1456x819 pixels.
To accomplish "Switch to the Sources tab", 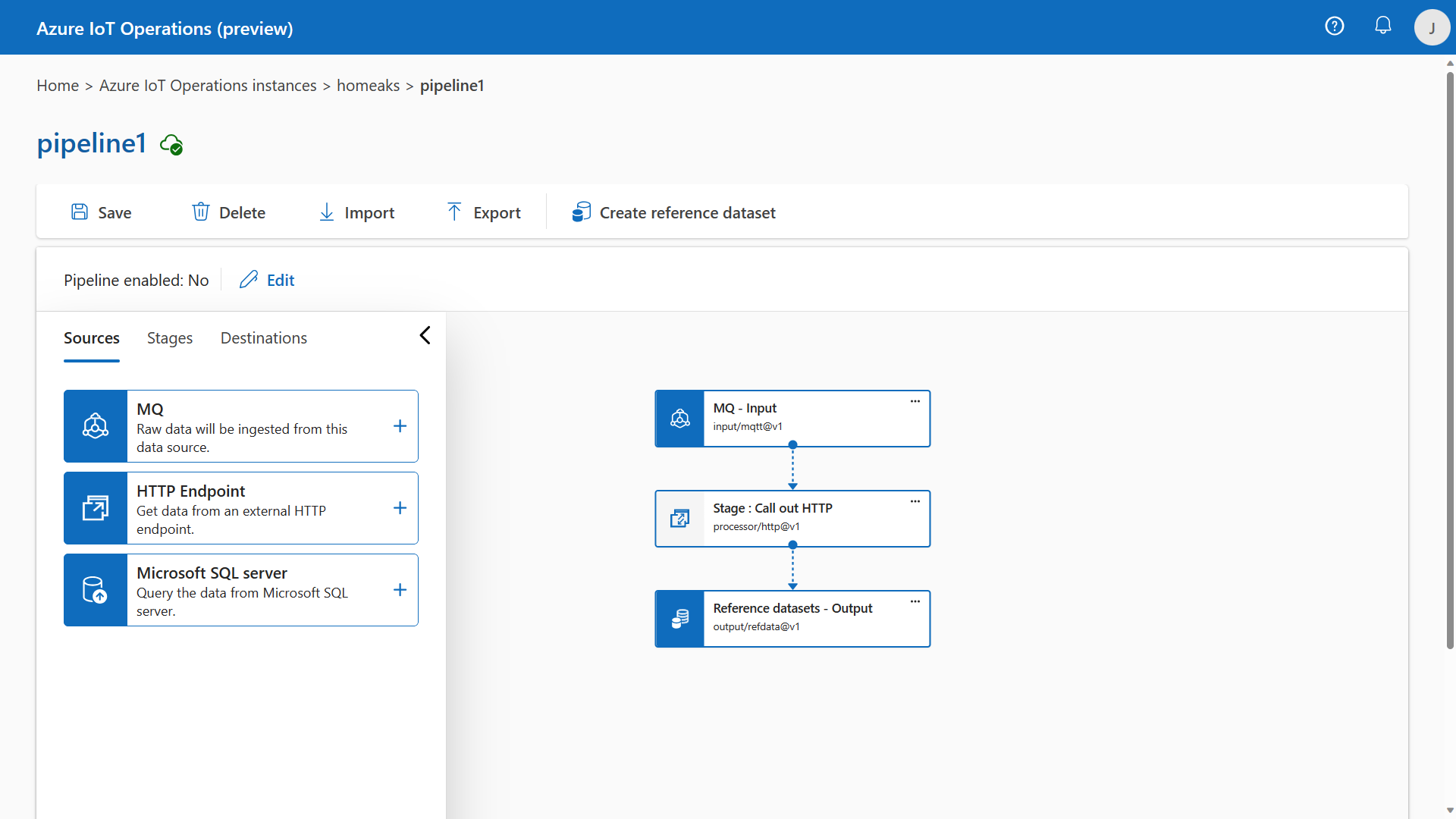I will 92,338.
